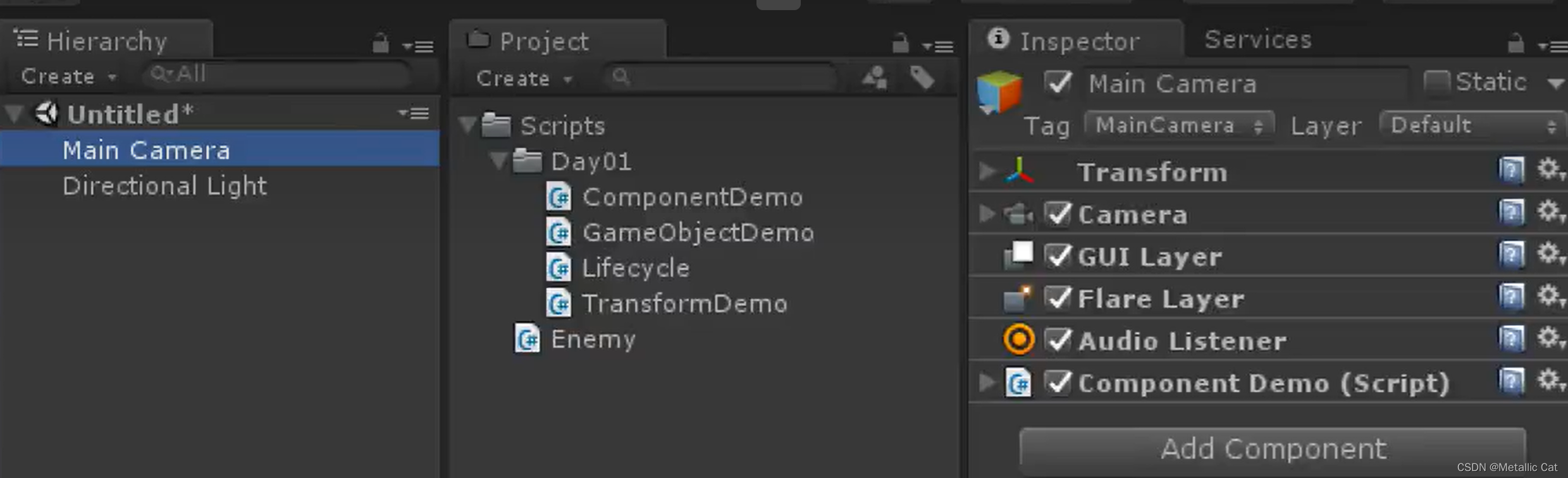The image size is (1568, 478).
Task: Disable the GUI Layer component checkbox
Action: pyautogui.click(x=1058, y=255)
